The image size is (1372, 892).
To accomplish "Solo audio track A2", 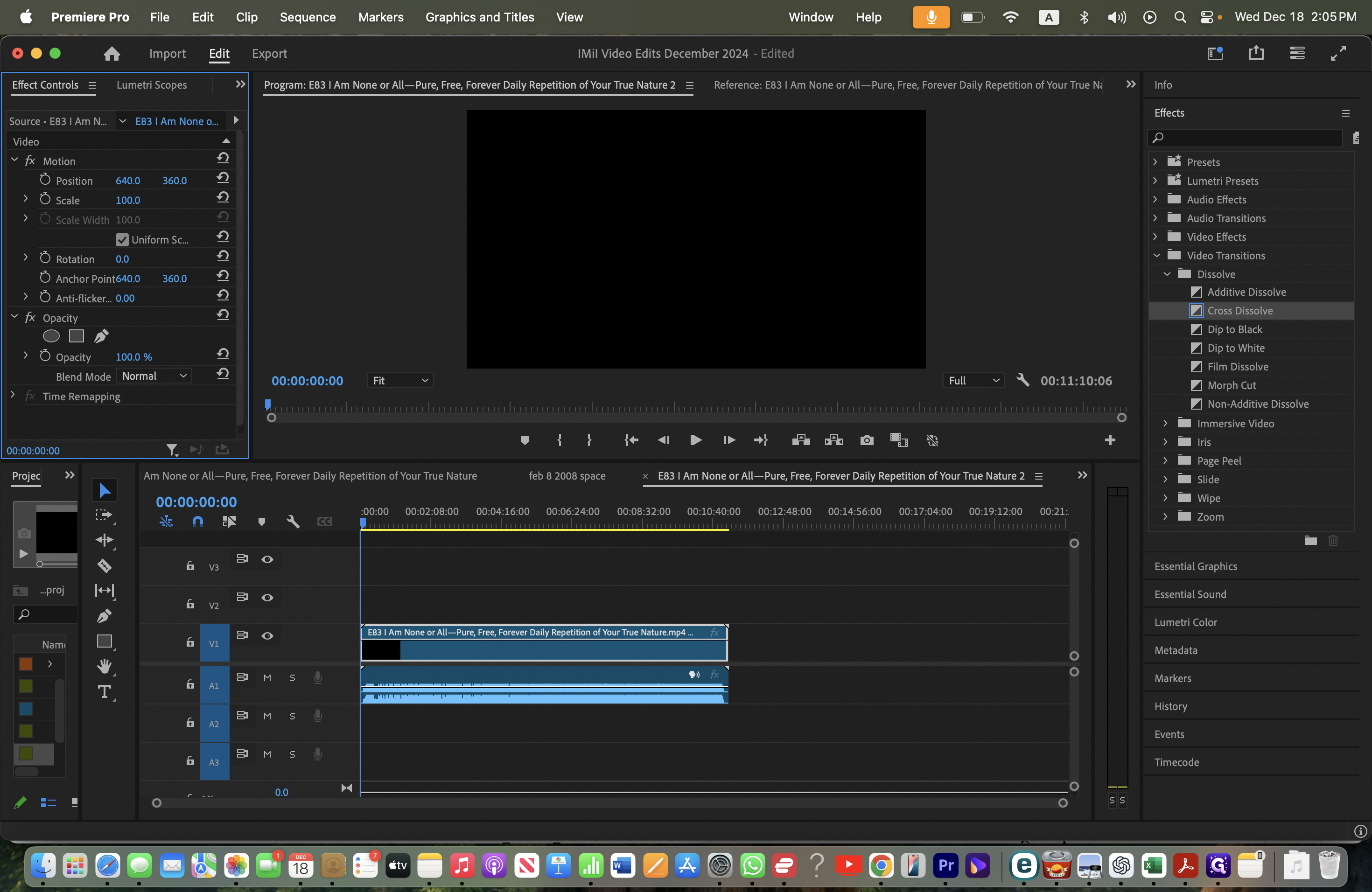I will pos(292,716).
